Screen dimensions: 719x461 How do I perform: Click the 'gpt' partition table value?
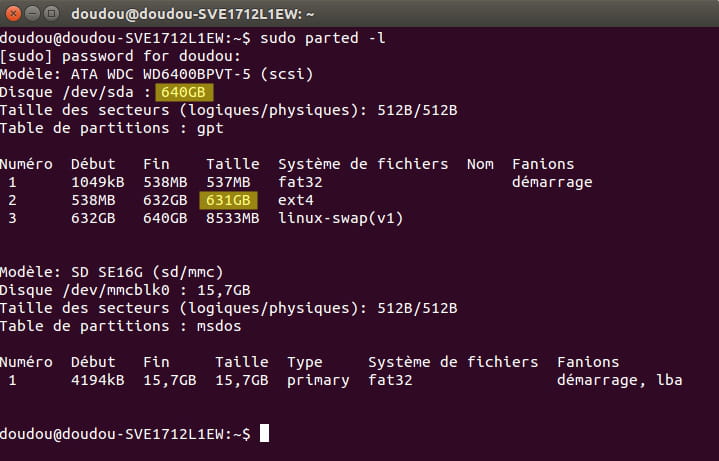tap(210, 129)
